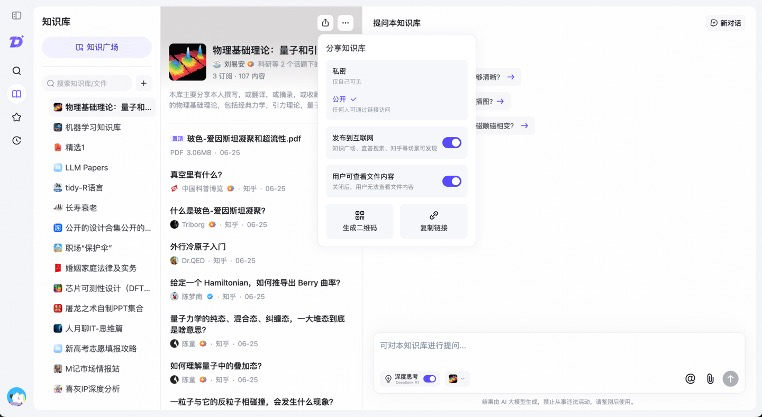Select the 公开的设计合集 knowledge base
Screen dimensions: 762x418
[103, 228]
